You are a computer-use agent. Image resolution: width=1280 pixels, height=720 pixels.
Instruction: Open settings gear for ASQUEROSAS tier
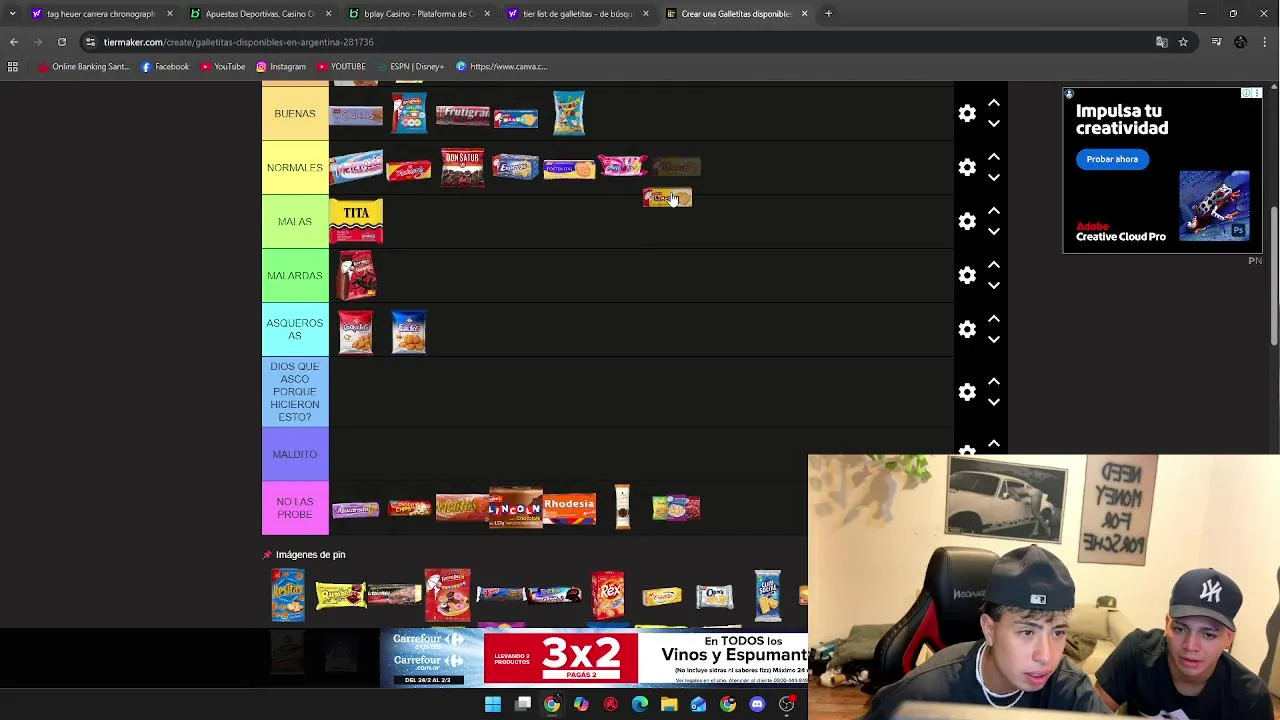coord(967,329)
